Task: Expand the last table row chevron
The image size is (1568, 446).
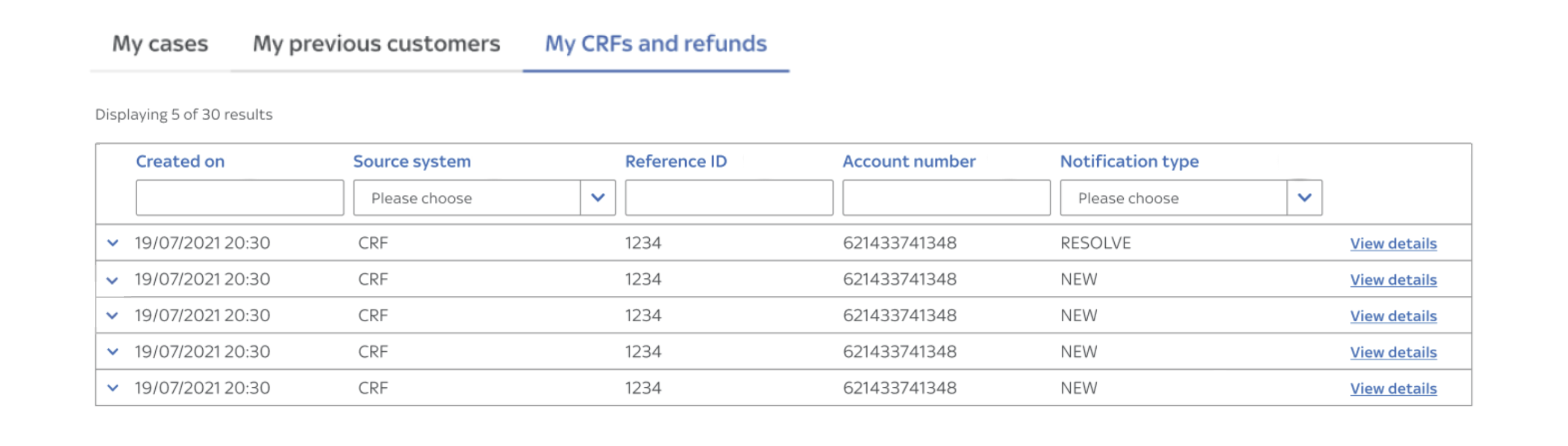Action: (x=113, y=388)
